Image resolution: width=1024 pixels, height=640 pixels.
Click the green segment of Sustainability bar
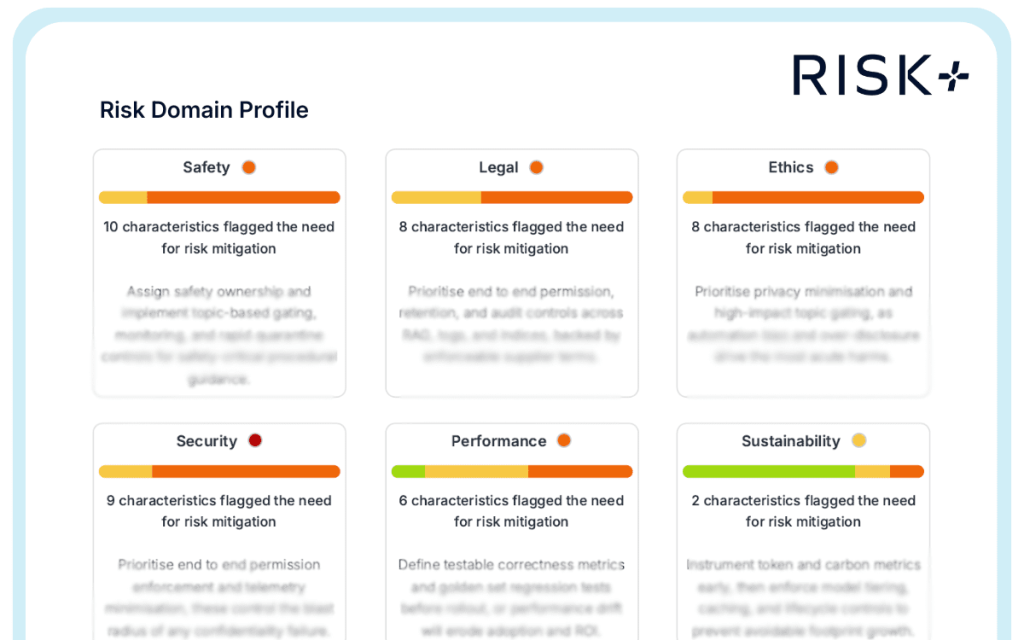tap(768, 472)
